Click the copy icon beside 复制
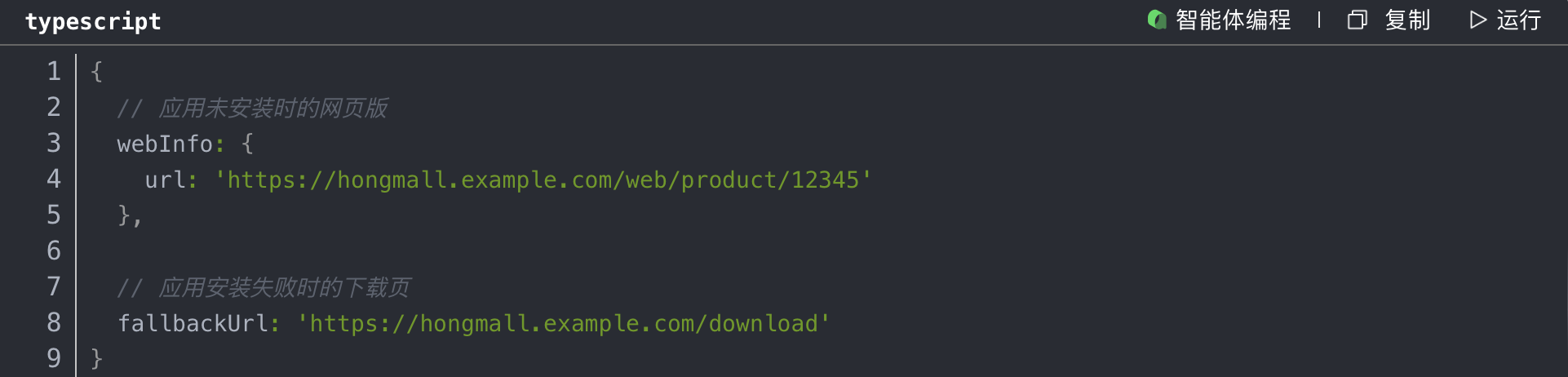Image resolution: width=1568 pixels, height=377 pixels. pyautogui.click(x=1357, y=20)
